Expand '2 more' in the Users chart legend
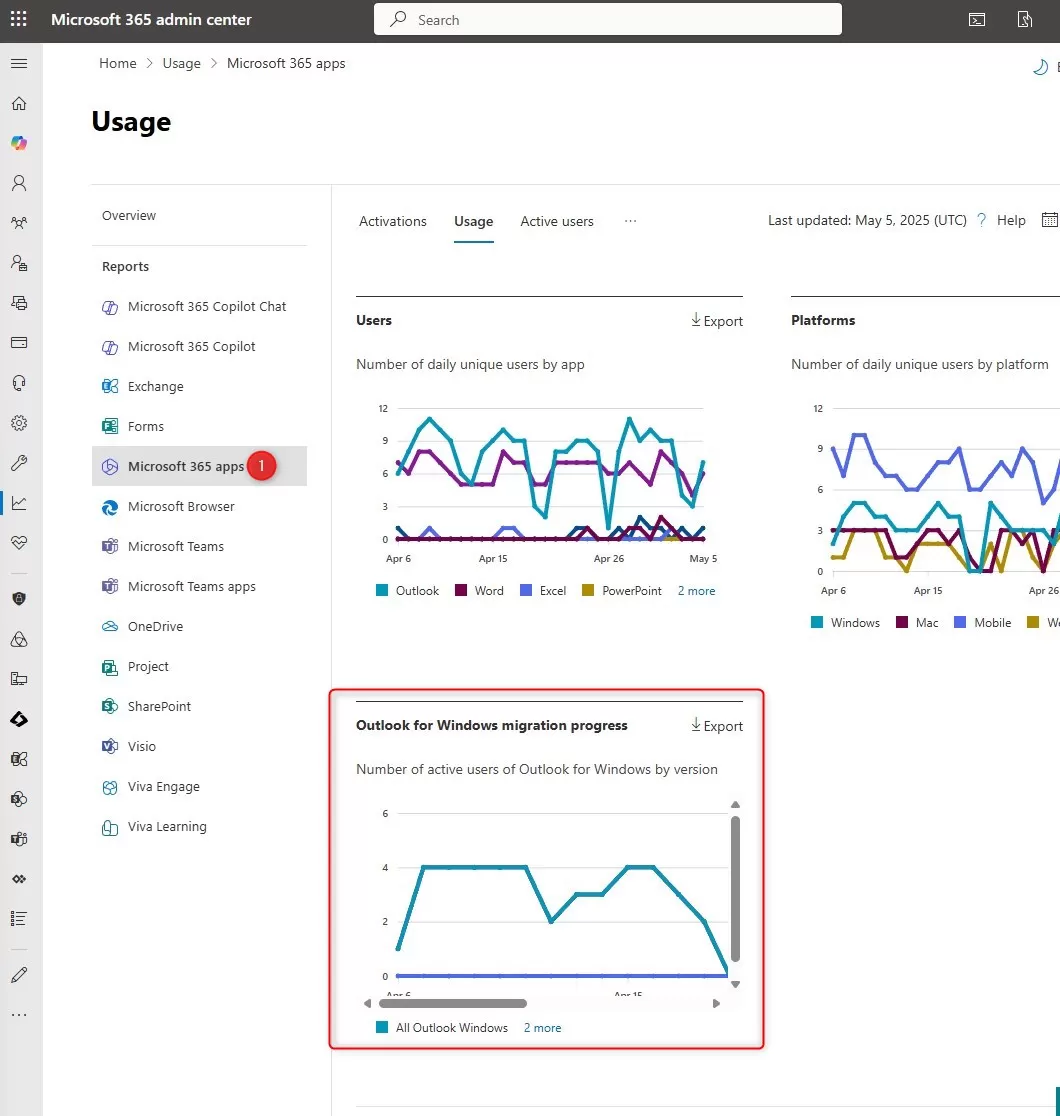1060x1116 pixels. [x=696, y=591]
